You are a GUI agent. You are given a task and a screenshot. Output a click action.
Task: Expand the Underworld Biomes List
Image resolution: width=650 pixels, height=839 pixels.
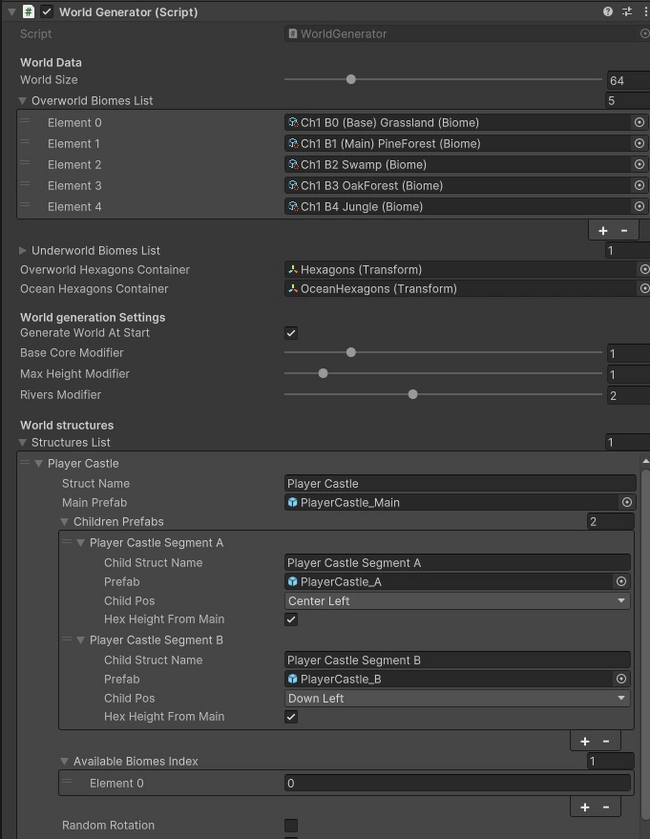tap(23, 250)
